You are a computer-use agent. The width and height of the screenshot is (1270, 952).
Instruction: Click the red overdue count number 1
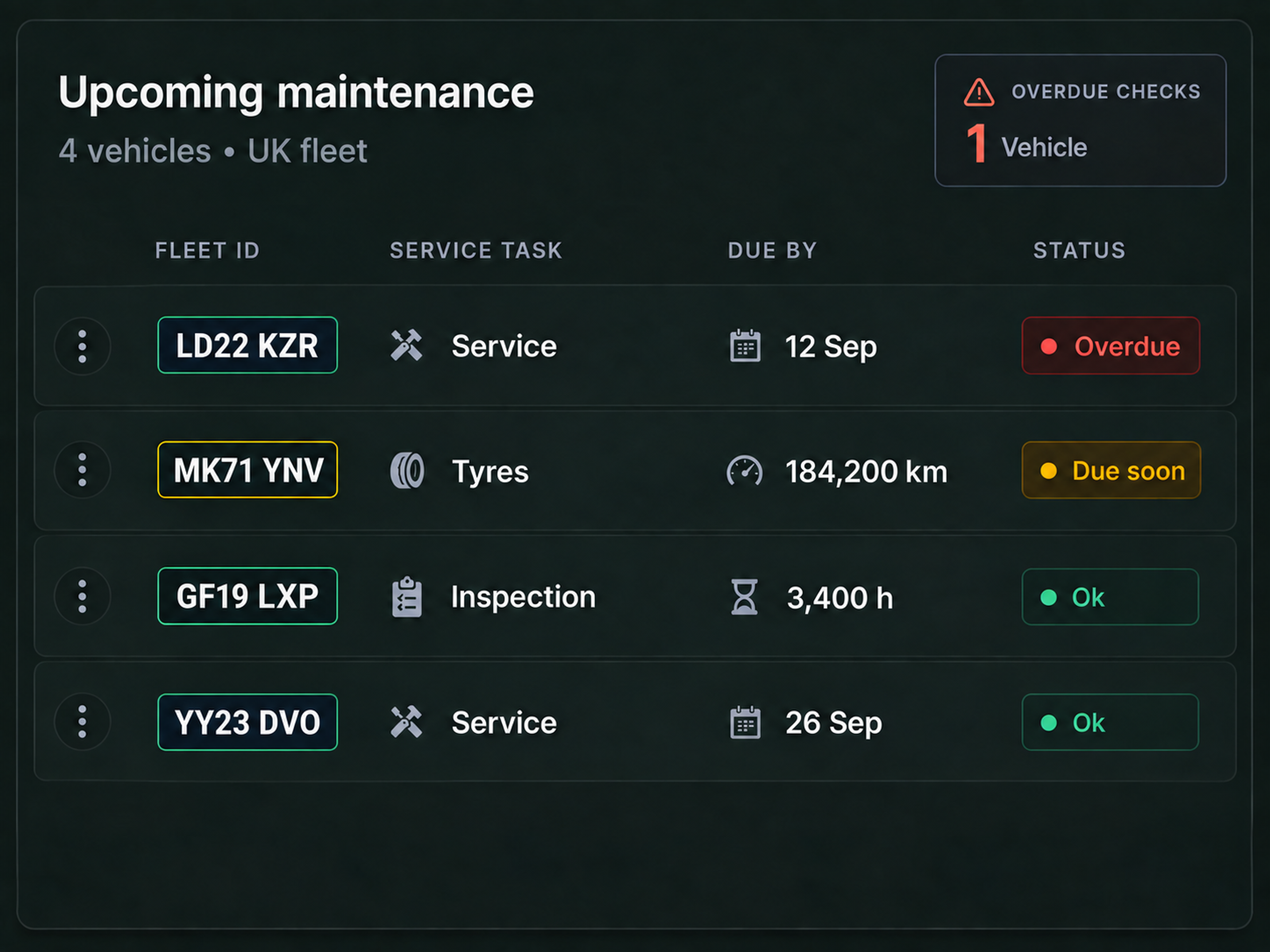(x=977, y=143)
